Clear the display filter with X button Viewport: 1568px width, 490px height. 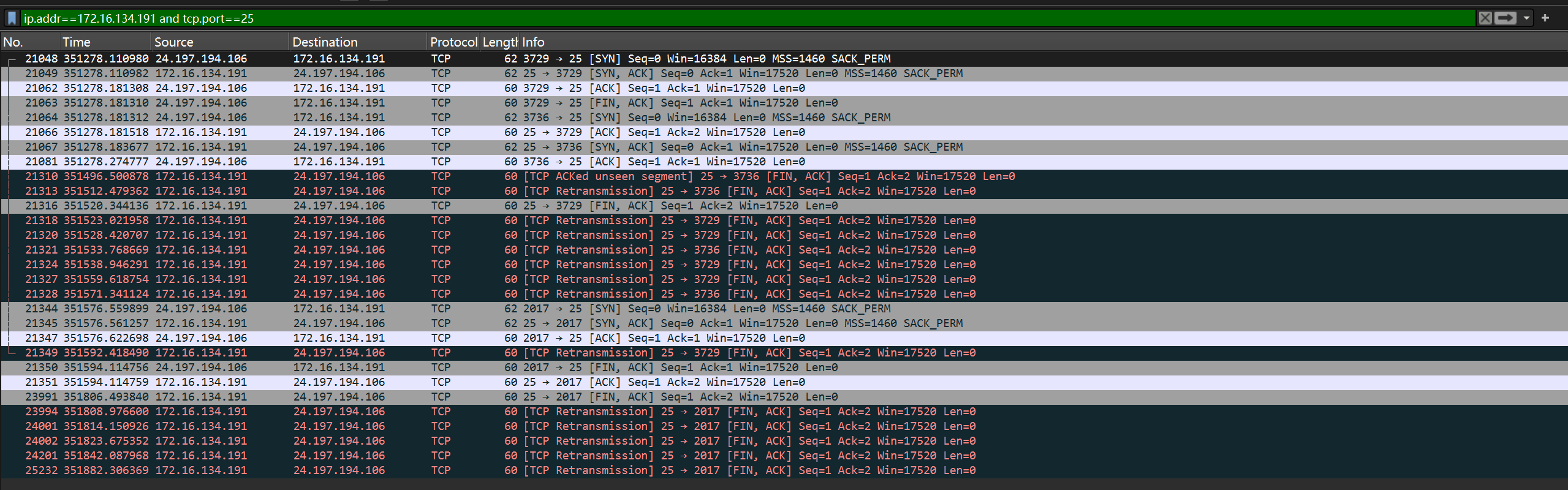click(x=1485, y=18)
